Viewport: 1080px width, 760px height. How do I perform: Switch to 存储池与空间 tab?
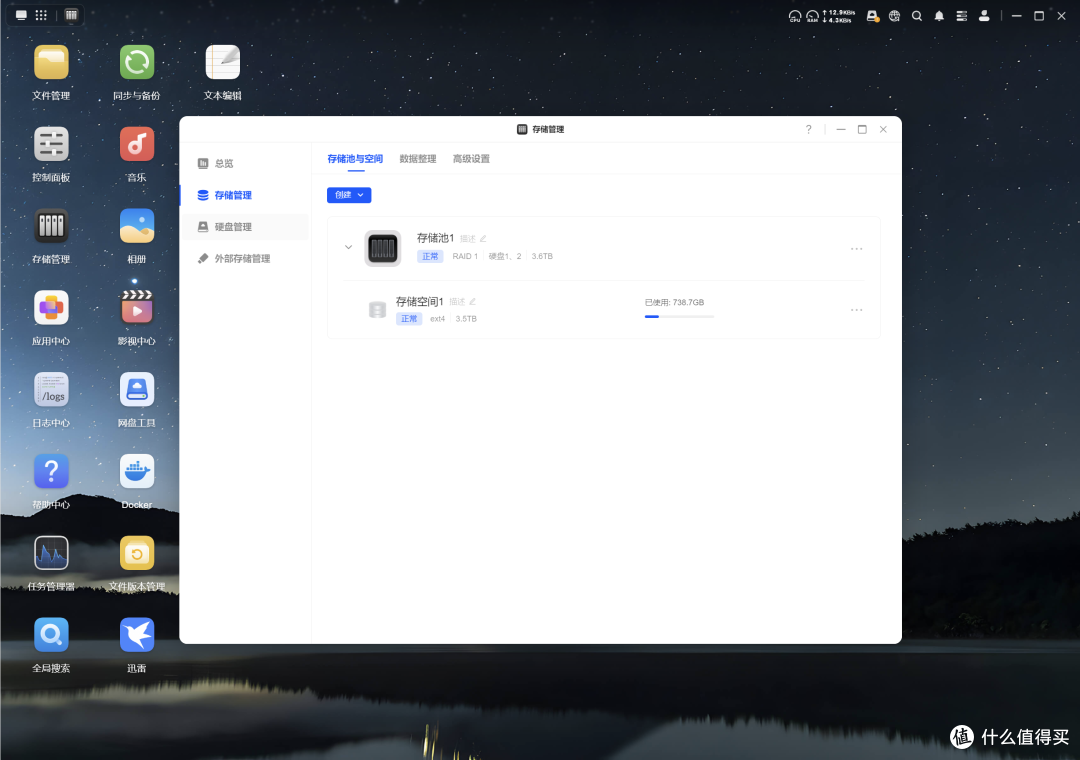[355, 159]
